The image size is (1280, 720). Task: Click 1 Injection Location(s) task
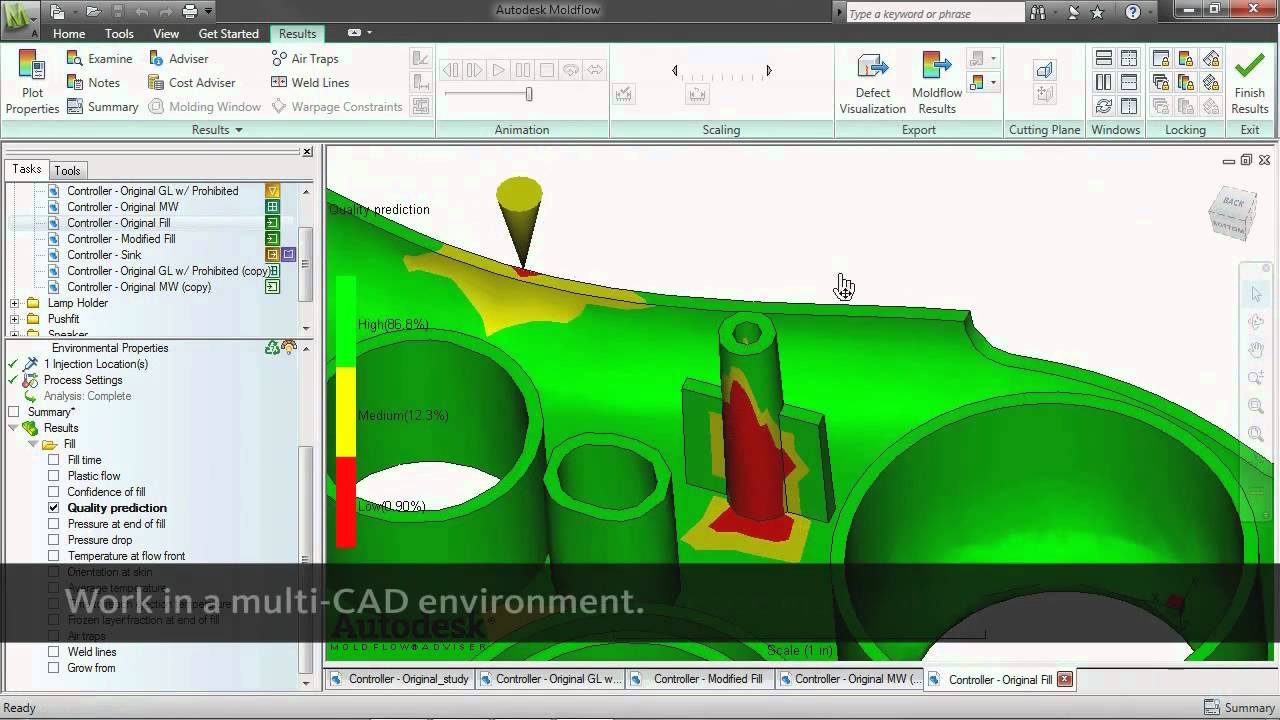coord(96,364)
